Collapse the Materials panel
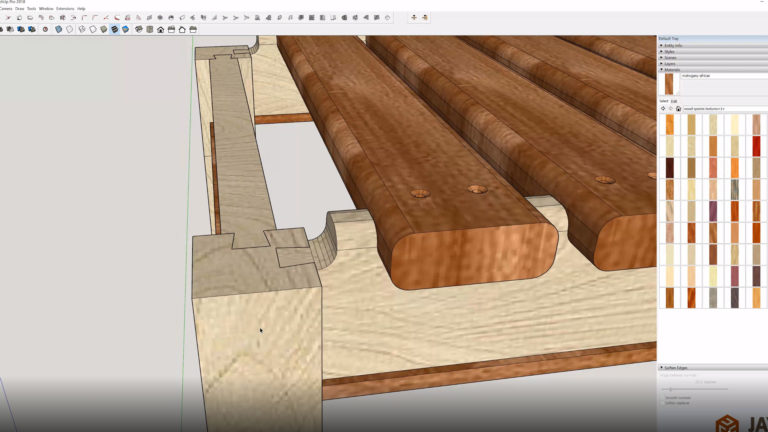This screenshot has height=432, width=768. coord(713,70)
